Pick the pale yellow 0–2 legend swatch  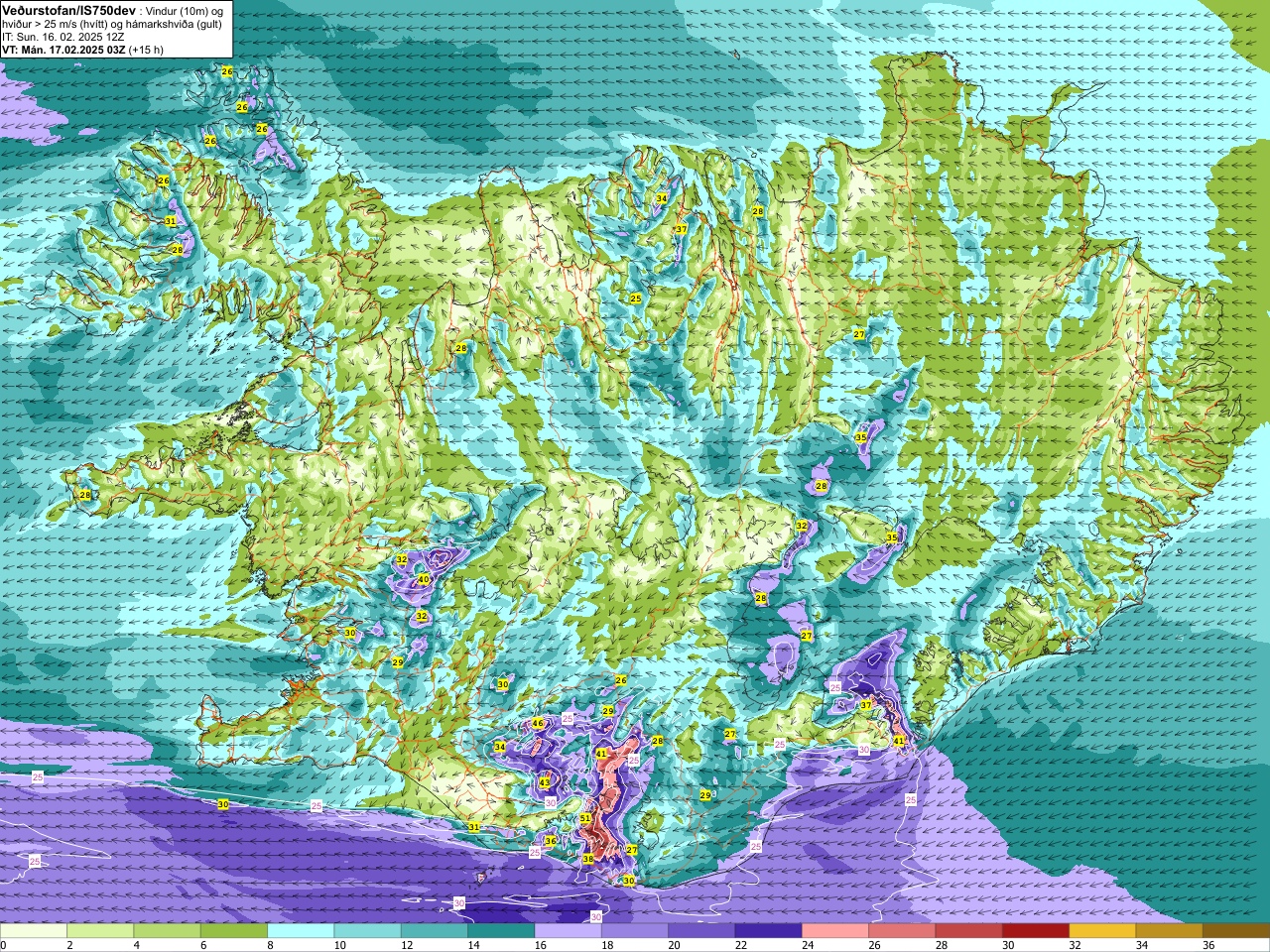point(34,931)
